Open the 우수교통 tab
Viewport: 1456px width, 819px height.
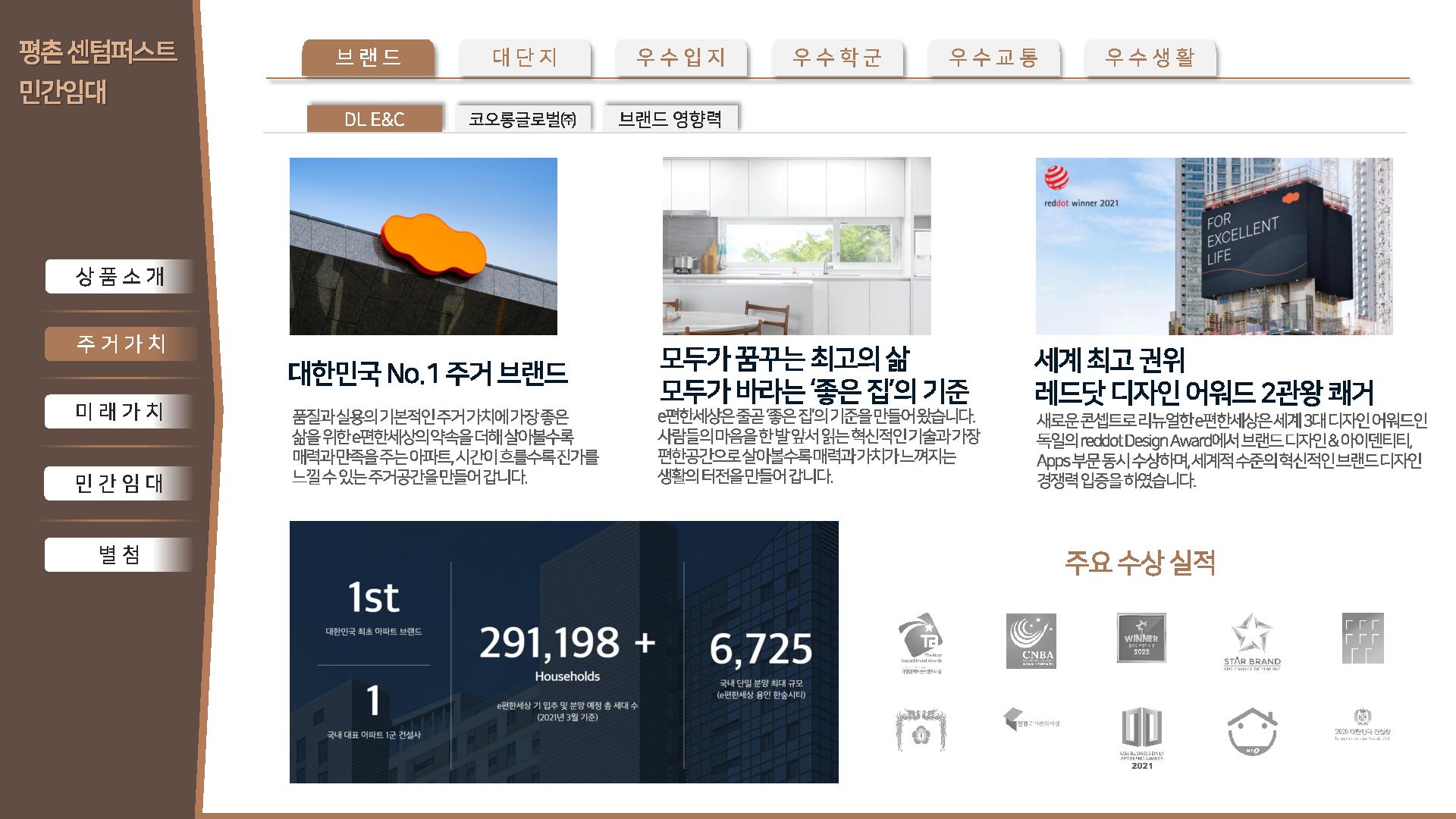coord(993,58)
